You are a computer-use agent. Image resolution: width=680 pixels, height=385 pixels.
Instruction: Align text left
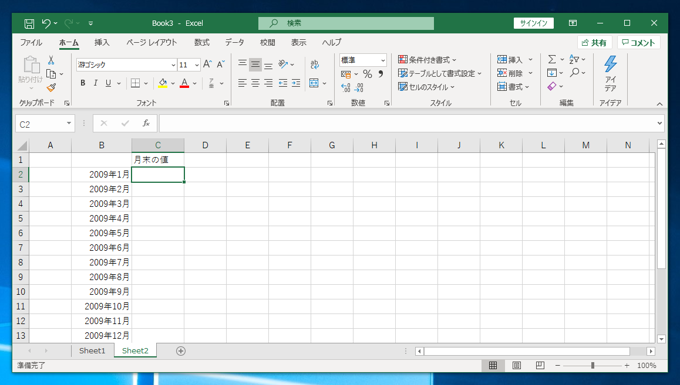click(x=242, y=83)
